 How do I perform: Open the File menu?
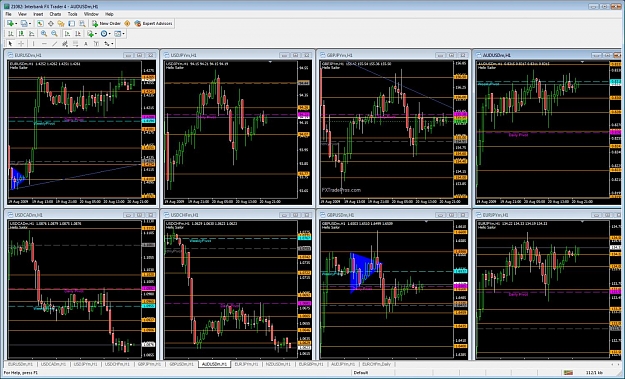click(x=8, y=14)
